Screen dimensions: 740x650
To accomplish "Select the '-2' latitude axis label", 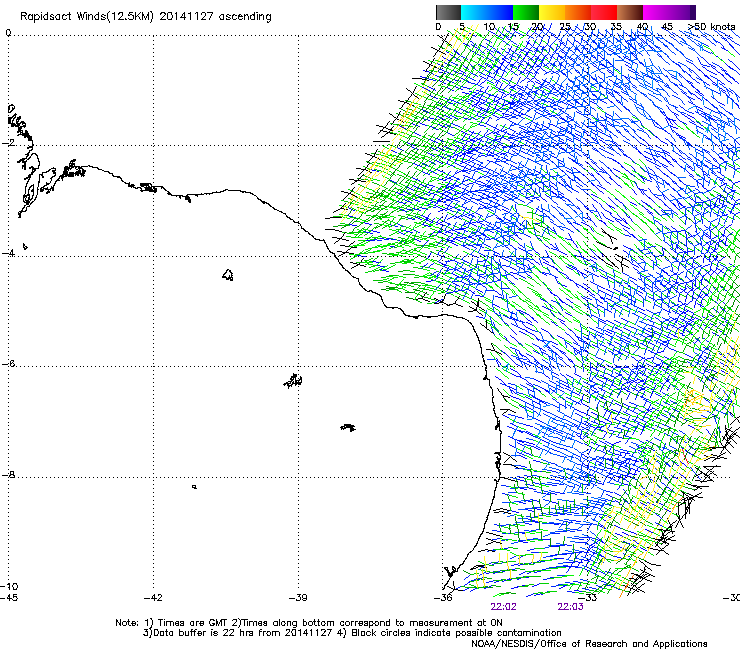I will click(8, 143).
